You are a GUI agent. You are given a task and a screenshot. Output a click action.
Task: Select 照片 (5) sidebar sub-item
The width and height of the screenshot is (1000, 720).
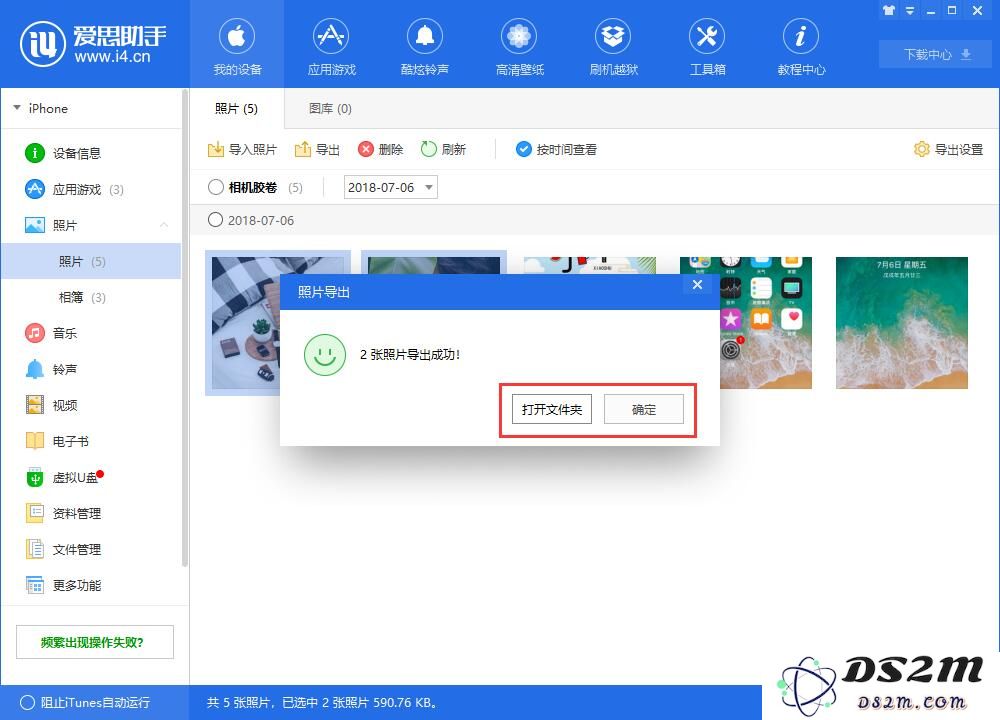(x=91, y=261)
